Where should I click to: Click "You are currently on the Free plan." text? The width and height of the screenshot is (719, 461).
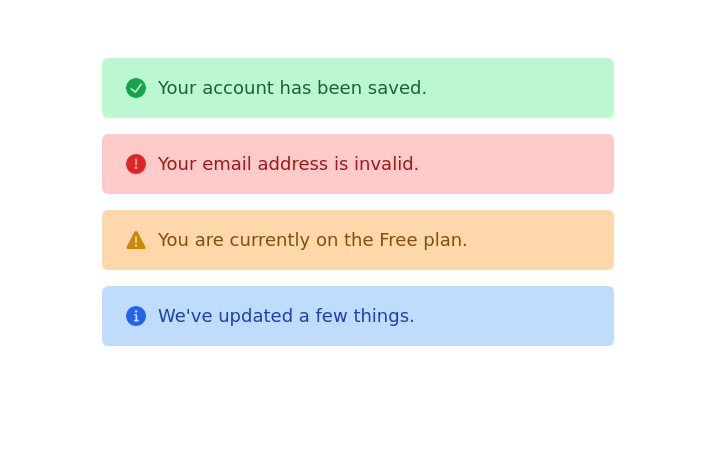(x=312, y=241)
